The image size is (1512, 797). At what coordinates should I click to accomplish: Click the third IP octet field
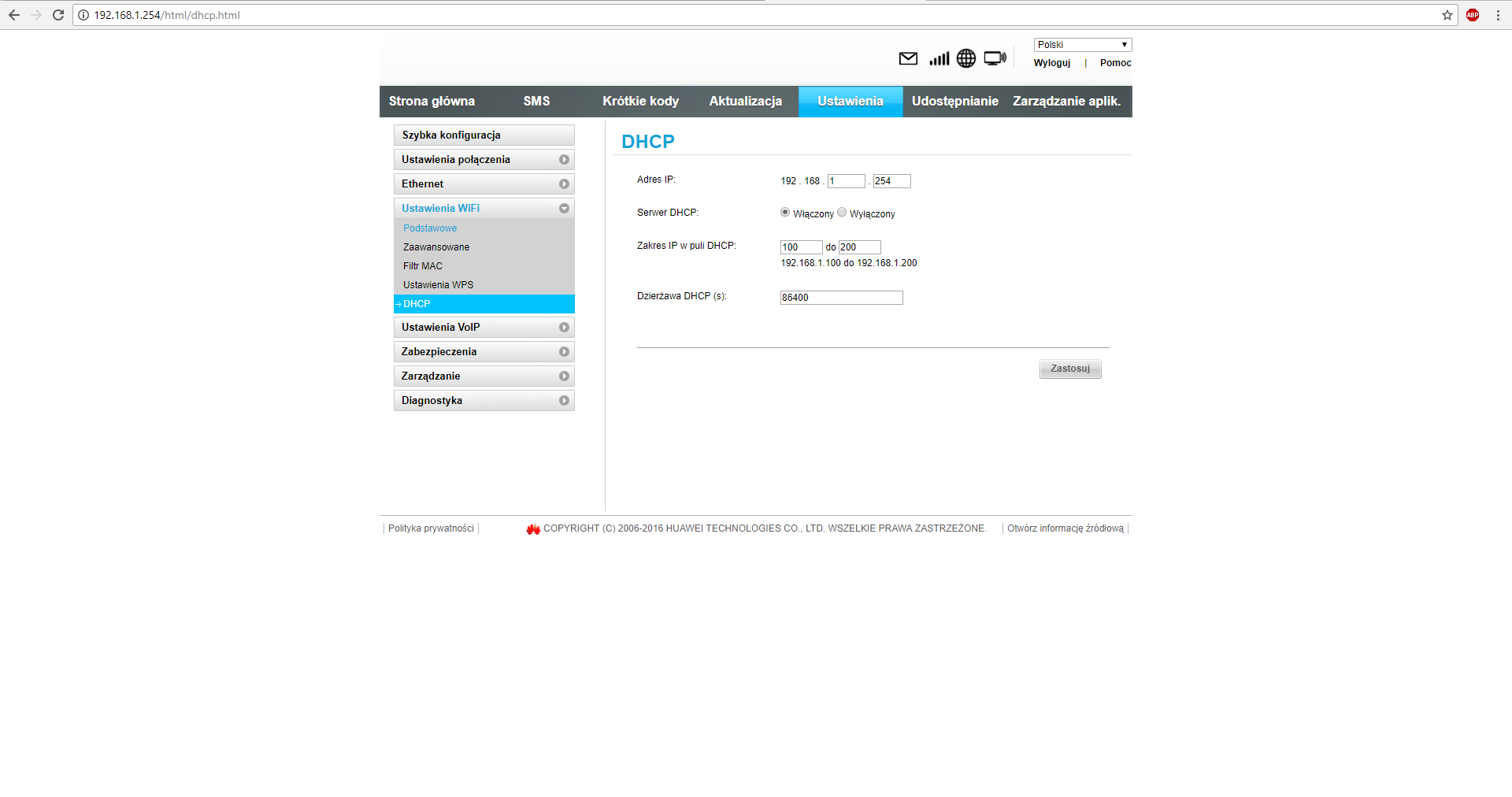847,181
